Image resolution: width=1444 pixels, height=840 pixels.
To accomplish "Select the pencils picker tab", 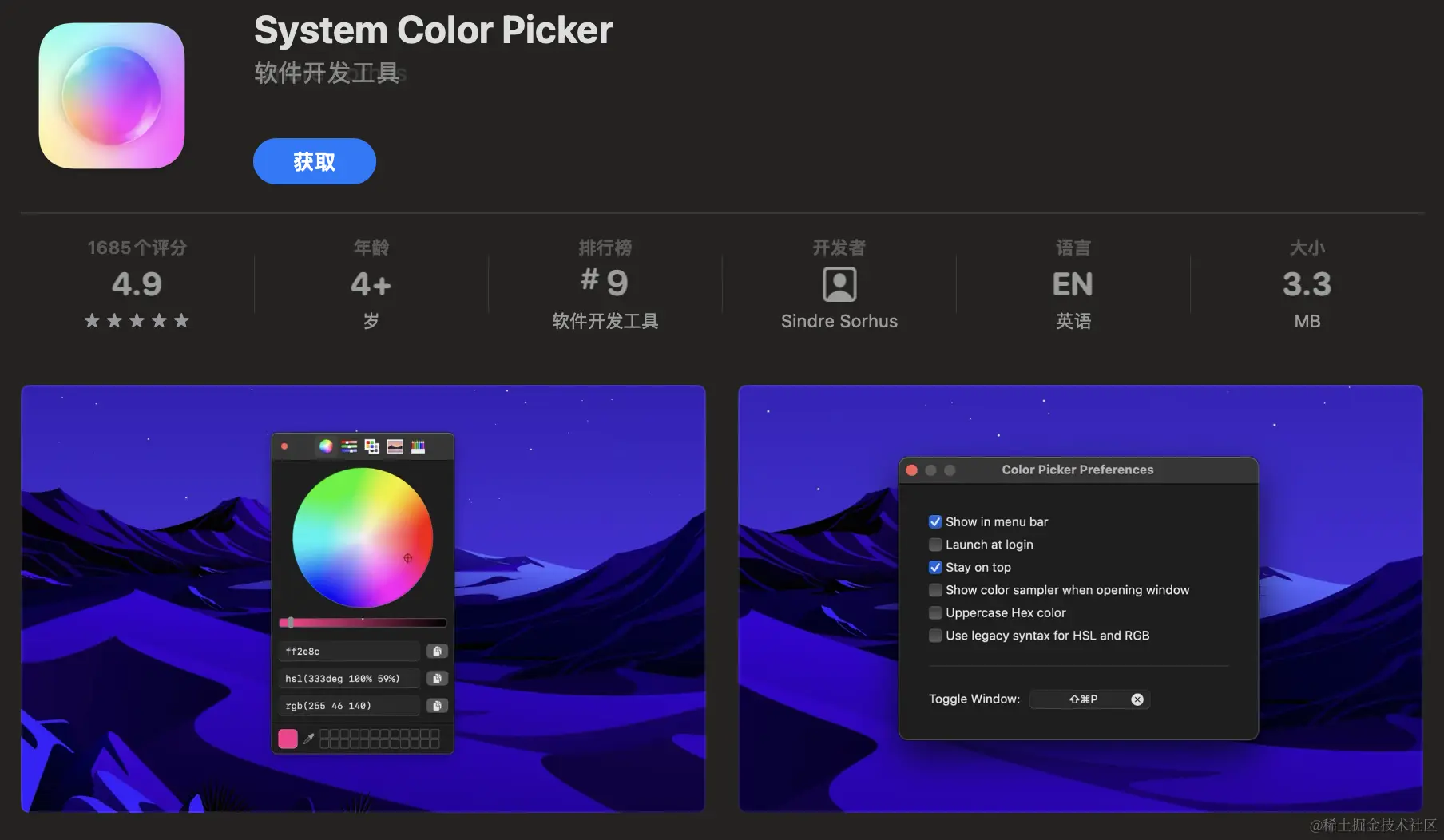I will (x=418, y=446).
